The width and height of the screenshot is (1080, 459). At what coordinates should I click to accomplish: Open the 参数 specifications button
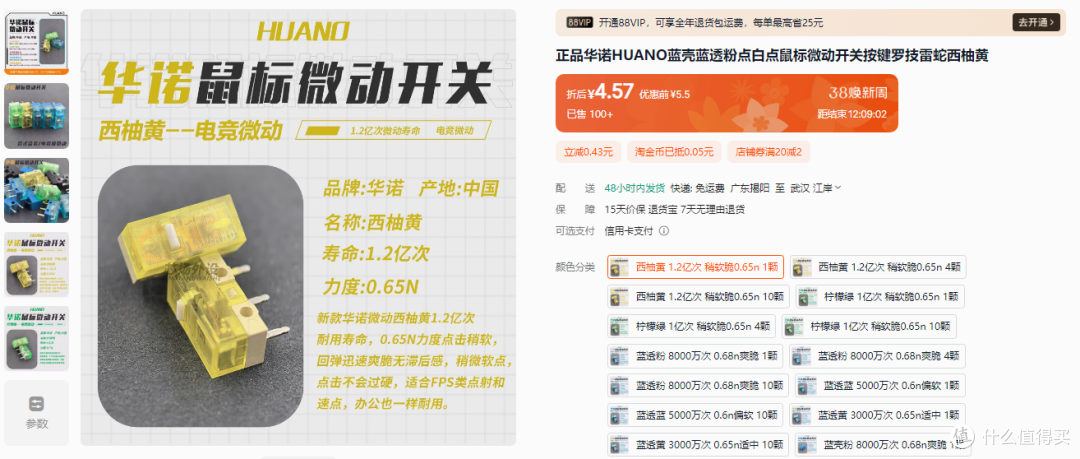coord(37,413)
